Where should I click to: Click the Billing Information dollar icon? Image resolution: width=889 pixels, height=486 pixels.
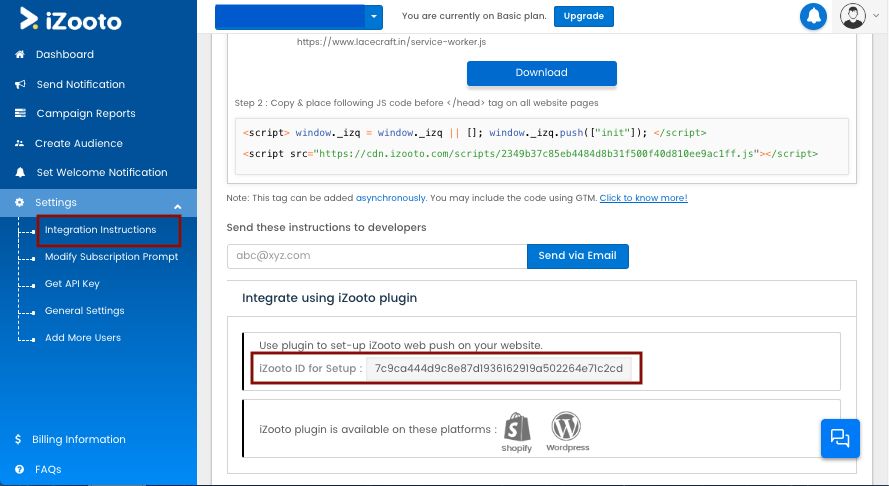tap(18, 439)
